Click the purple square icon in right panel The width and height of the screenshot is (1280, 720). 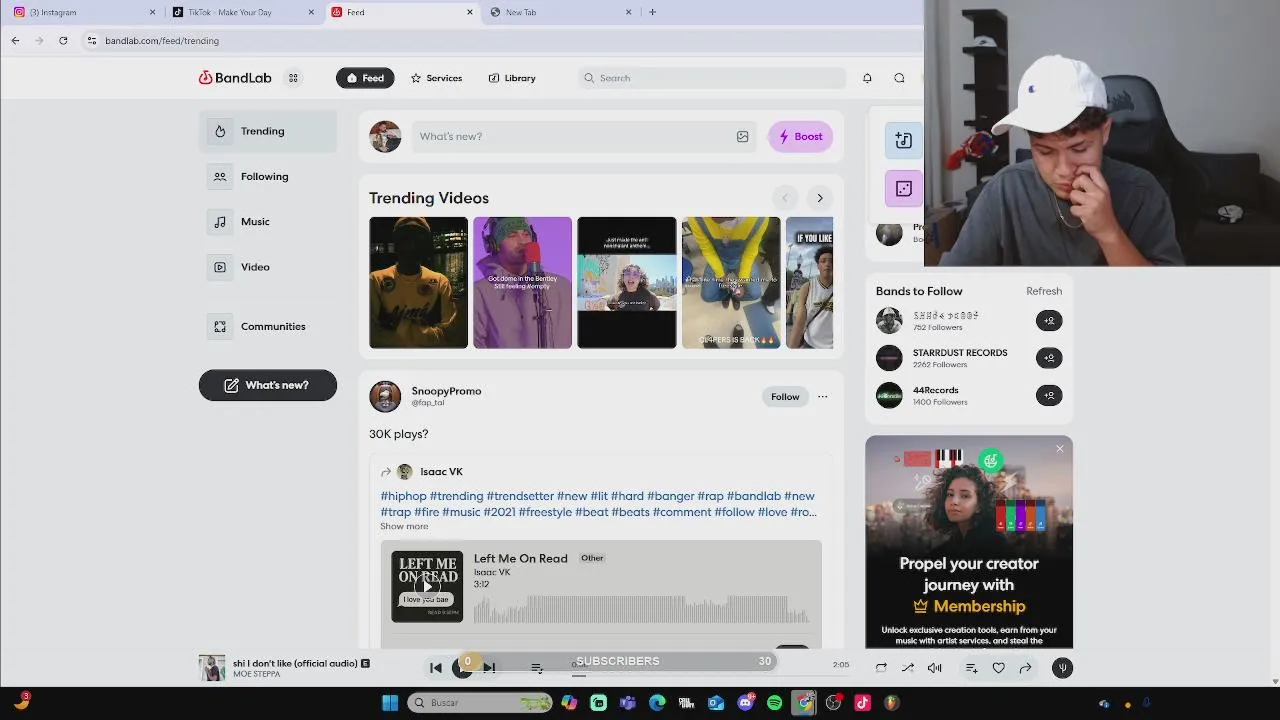904,188
